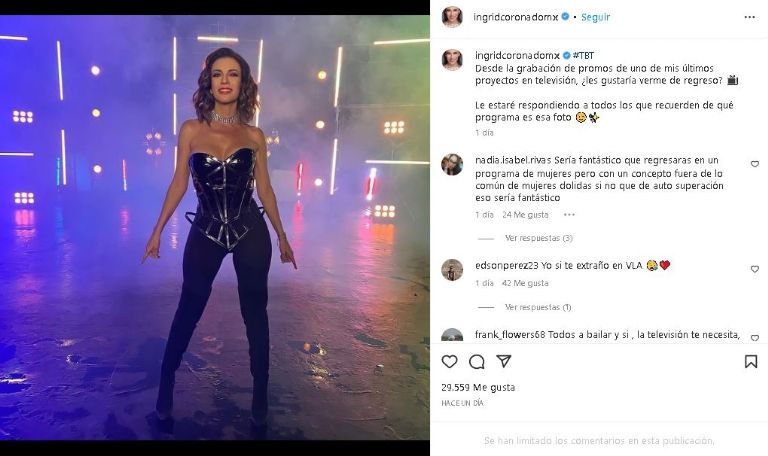Open the #TBT hashtag link
This screenshot has width=768, height=456.
pyautogui.click(x=583, y=54)
